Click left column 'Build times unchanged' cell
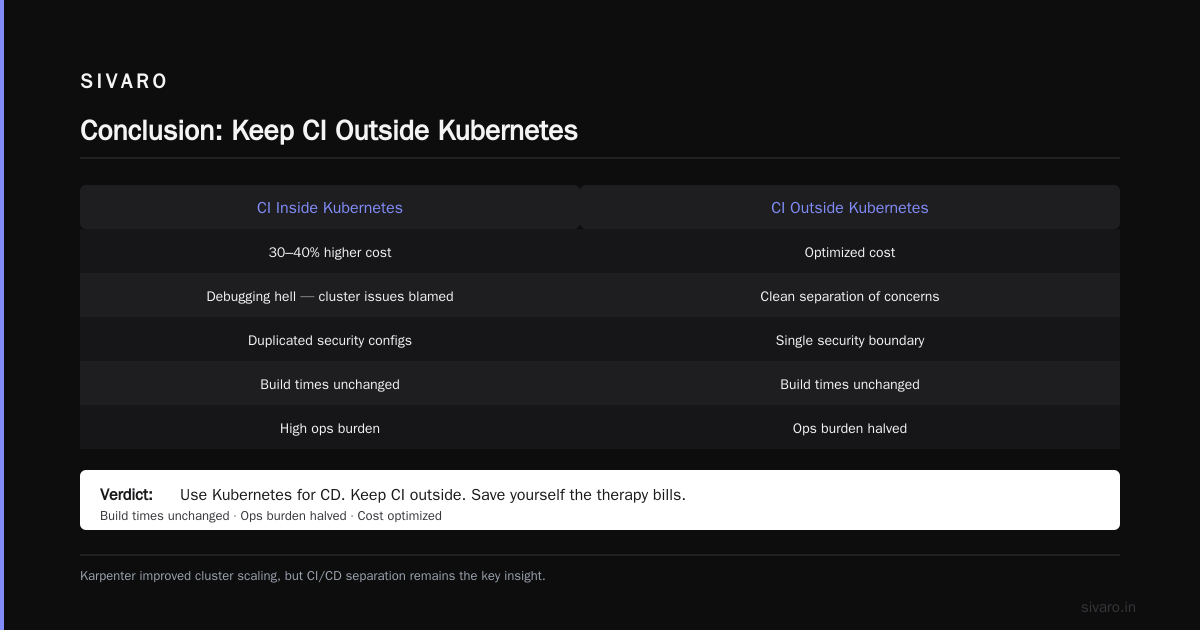1200x630 pixels. [x=330, y=384]
